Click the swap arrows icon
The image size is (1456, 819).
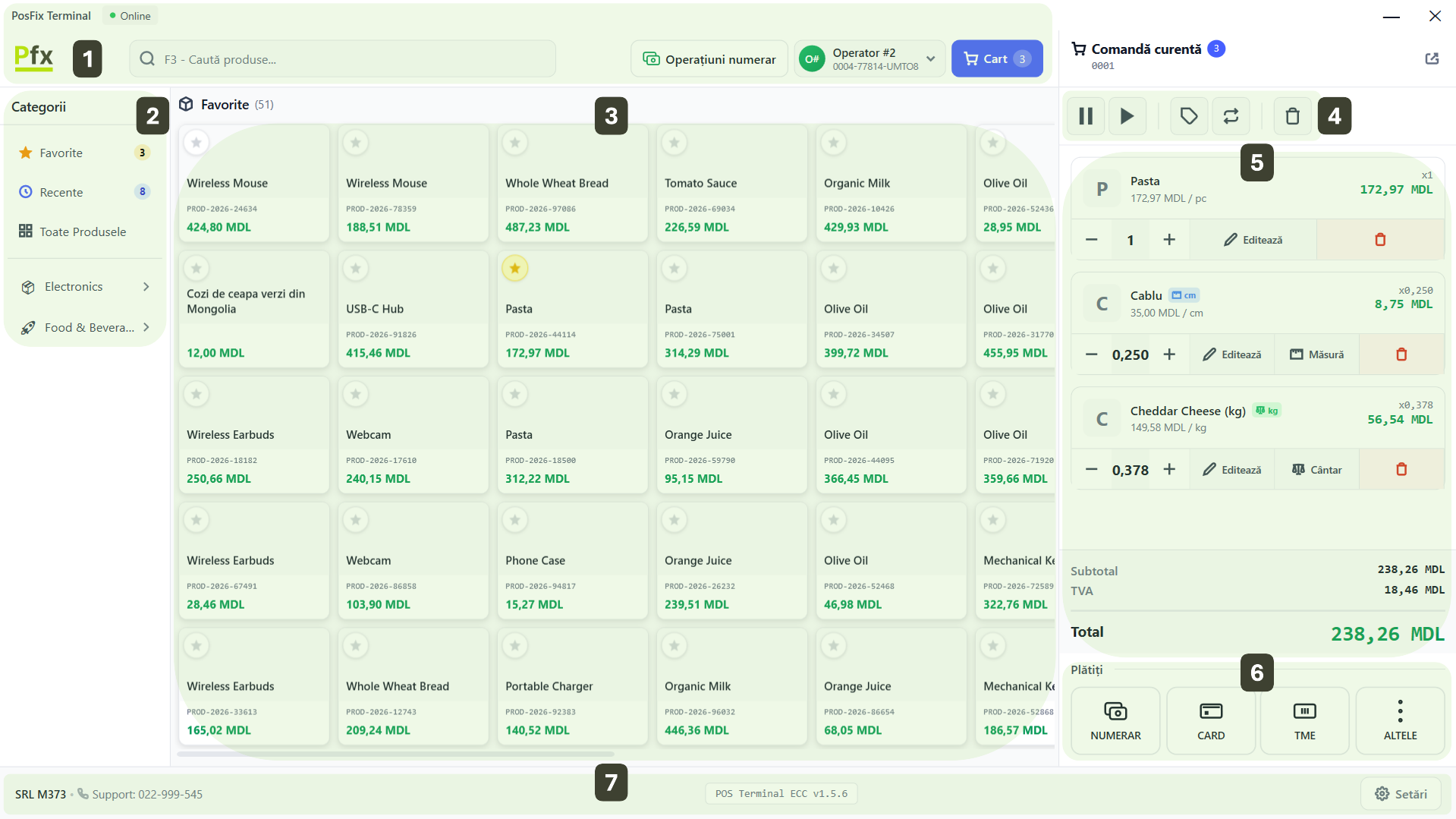click(1231, 116)
